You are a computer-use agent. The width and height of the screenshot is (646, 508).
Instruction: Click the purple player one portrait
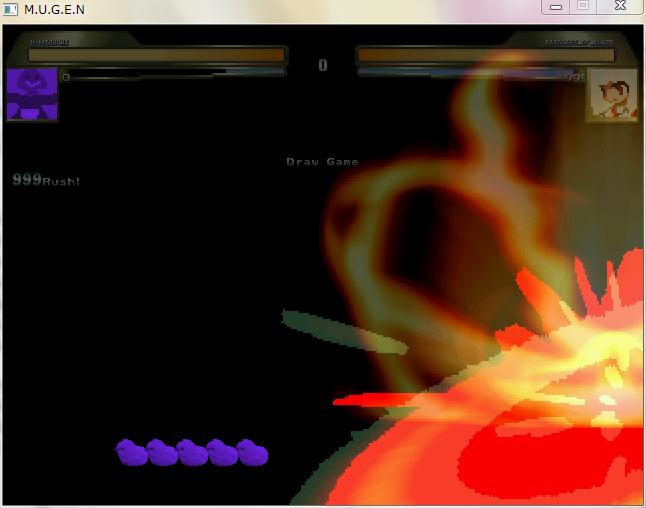pos(32,94)
